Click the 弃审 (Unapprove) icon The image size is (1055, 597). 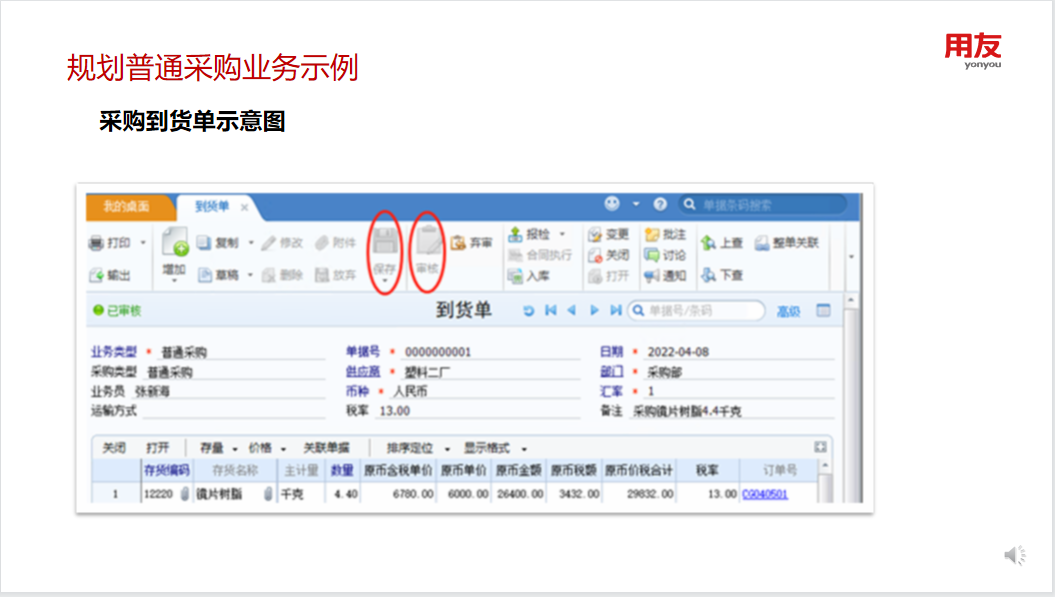(458, 243)
